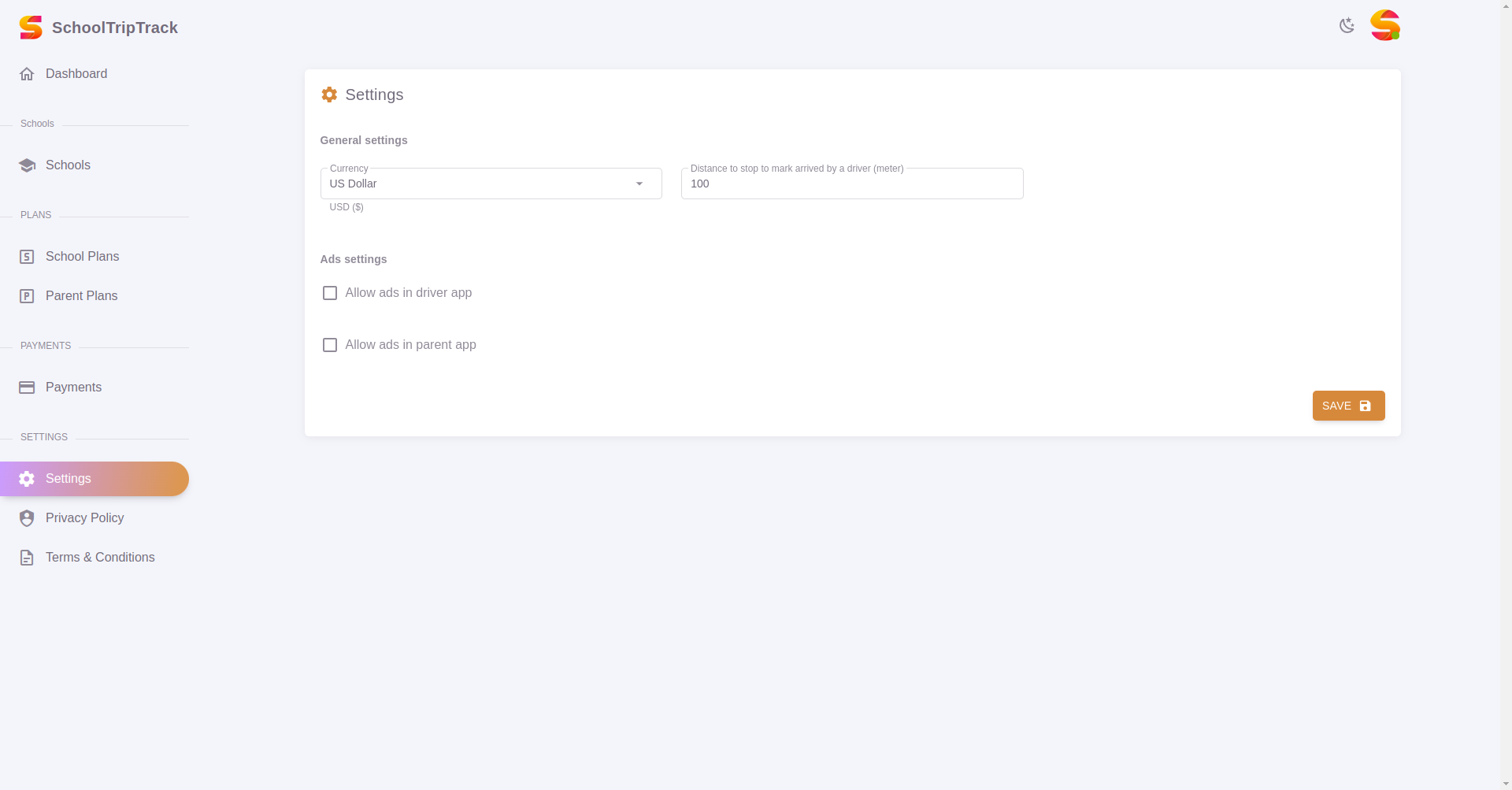Toggle dark mode moon icon
Screen dimensions: 1512x790
click(x=1347, y=26)
